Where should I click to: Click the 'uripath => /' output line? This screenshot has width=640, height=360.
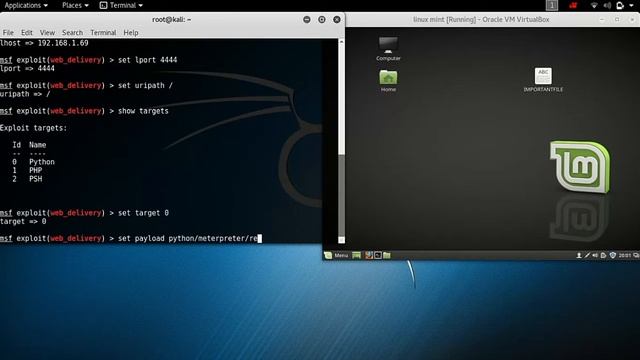[25, 94]
